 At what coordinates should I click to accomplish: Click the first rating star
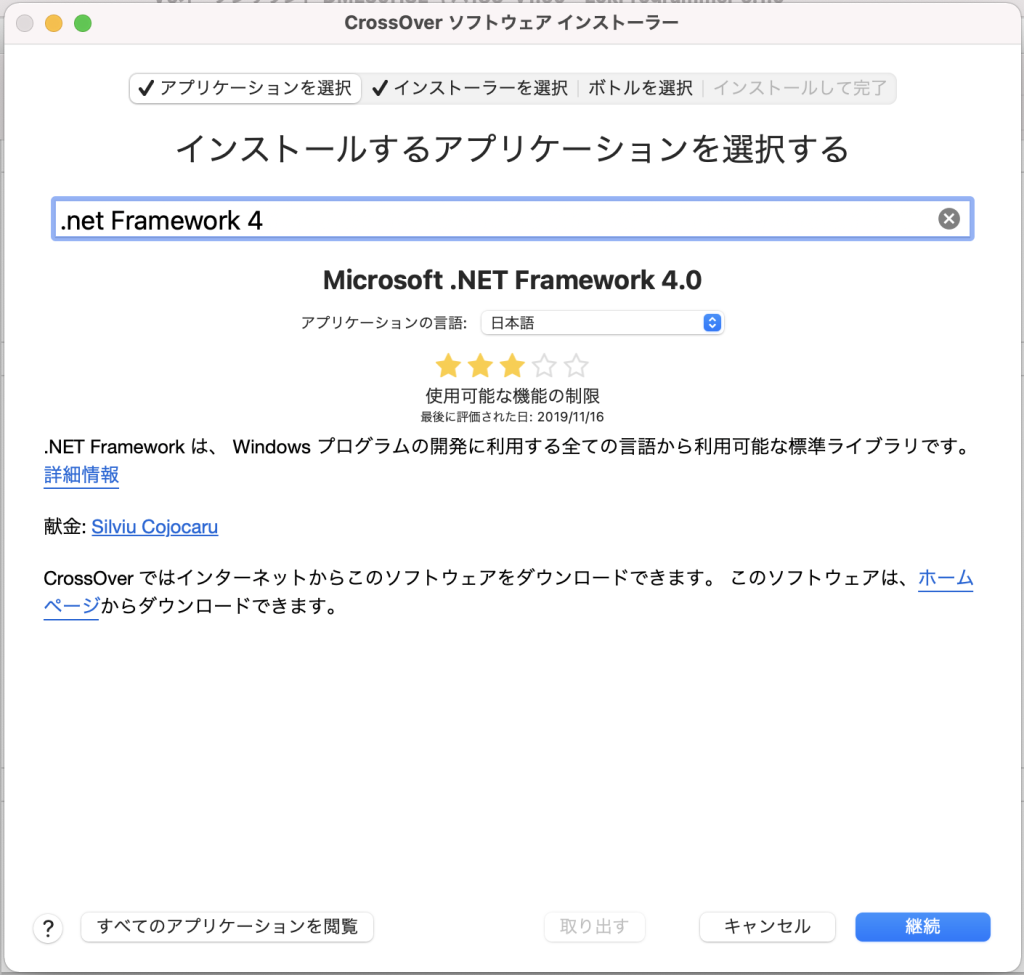(447, 365)
